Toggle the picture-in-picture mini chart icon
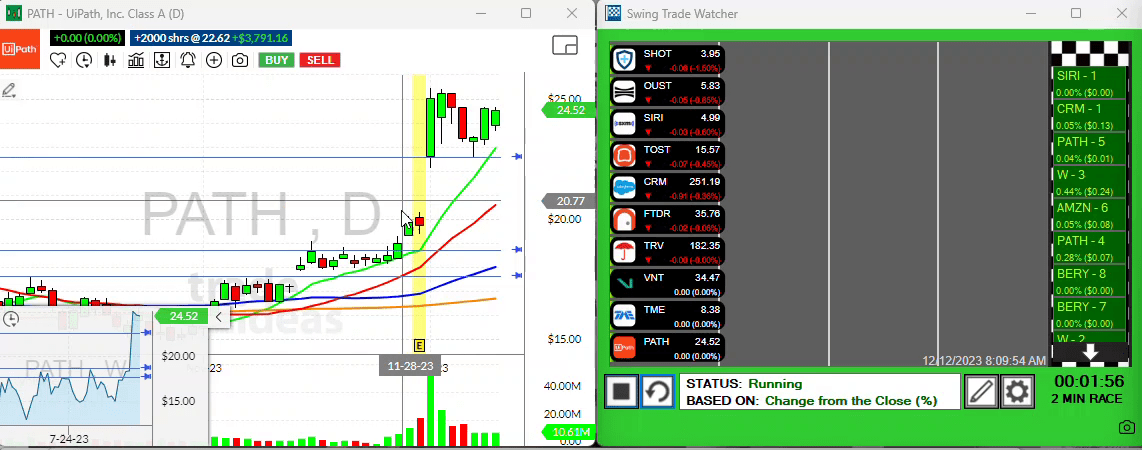This screenshot has width=1142, height=450. (x=564, y=45)
